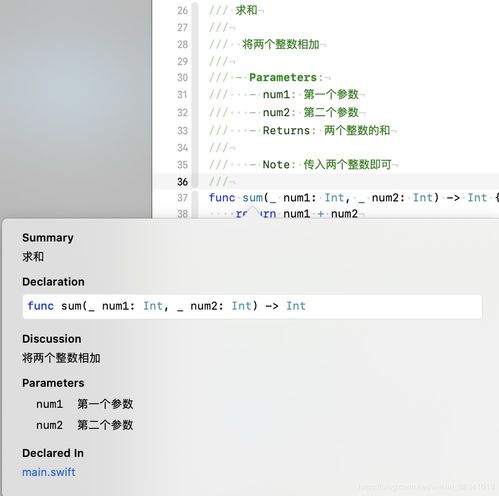499x496 pixels.
Task: Click the Returns: keyword on line 33
Action: pos(289,130)
